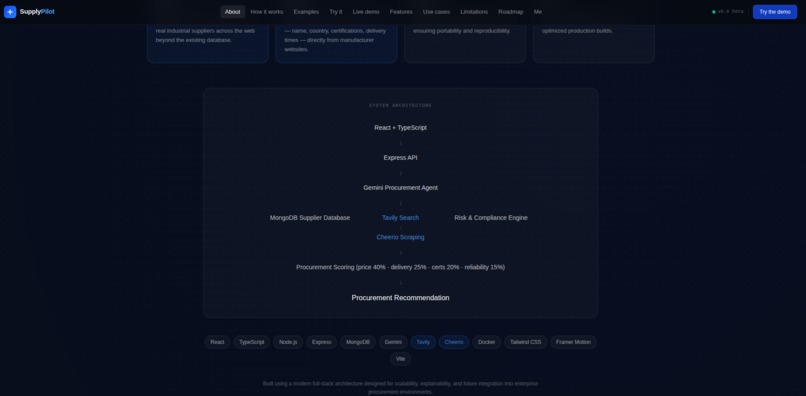Click the Gemini tech chip
The image size is (806, 396).
coord(393,342)
